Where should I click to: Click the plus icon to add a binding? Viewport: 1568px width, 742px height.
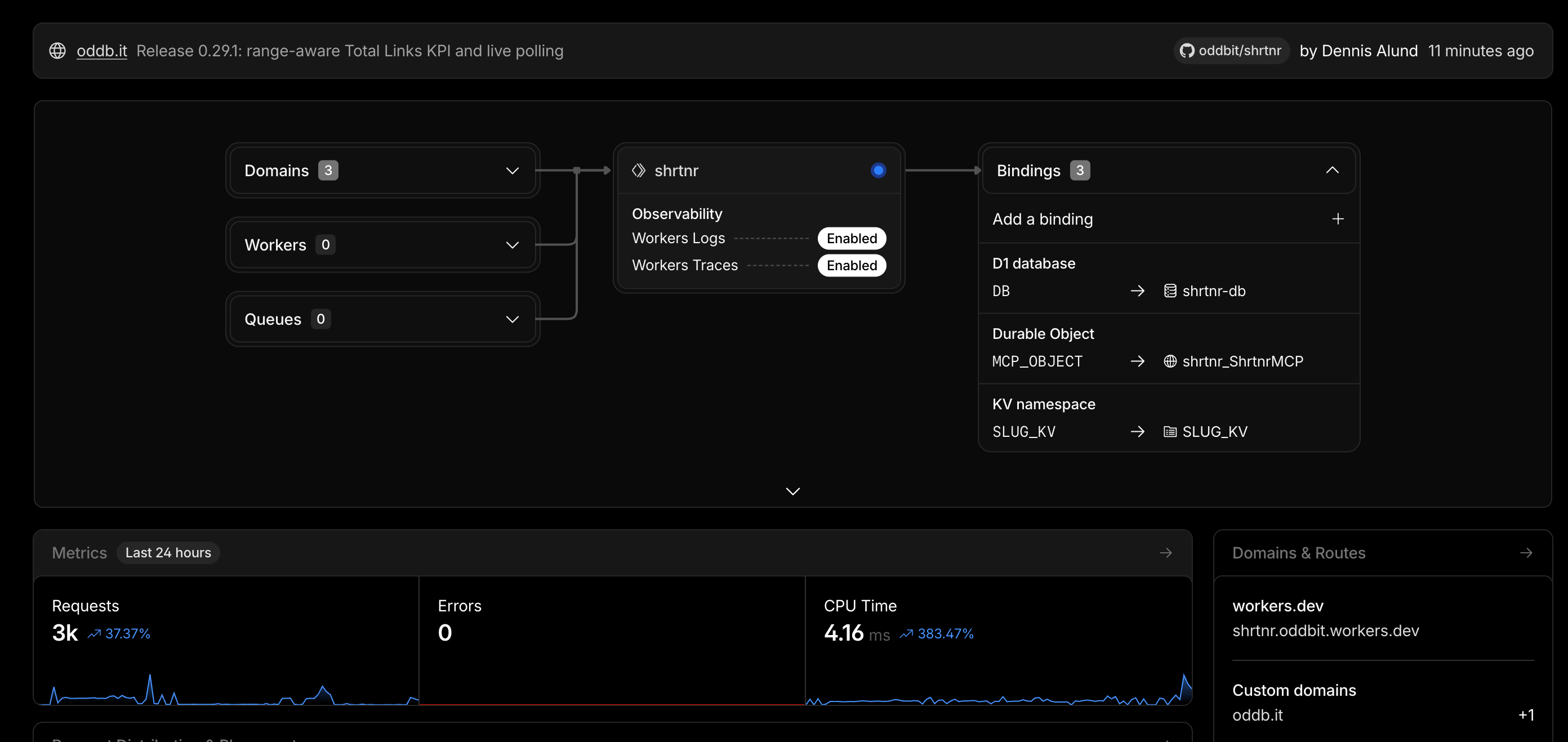[1338, 219]
